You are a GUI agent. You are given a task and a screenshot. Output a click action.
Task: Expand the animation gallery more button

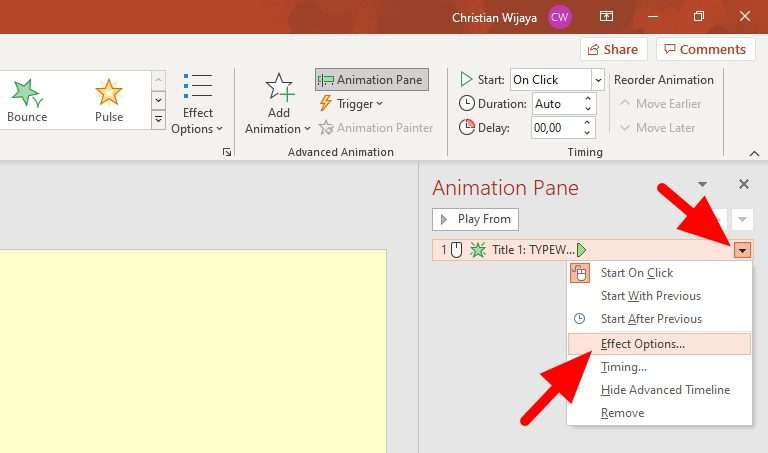click(158, 120)
